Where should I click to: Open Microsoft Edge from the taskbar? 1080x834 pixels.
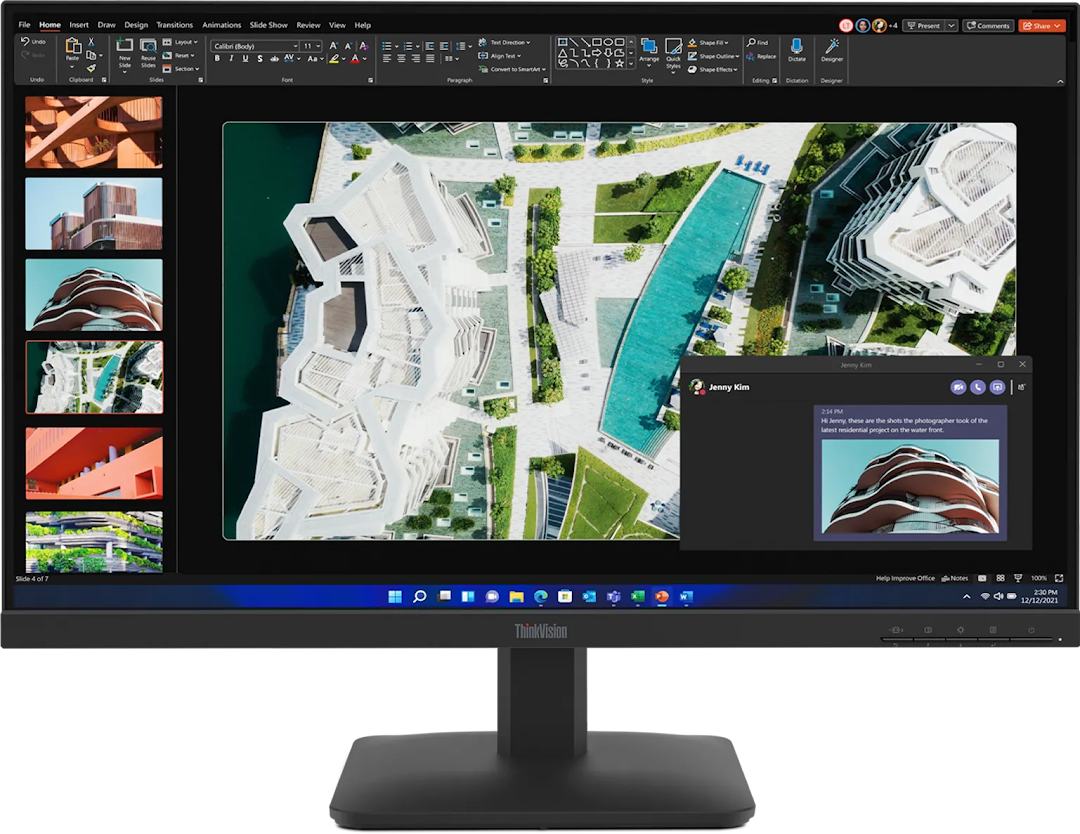click(540, 597)
